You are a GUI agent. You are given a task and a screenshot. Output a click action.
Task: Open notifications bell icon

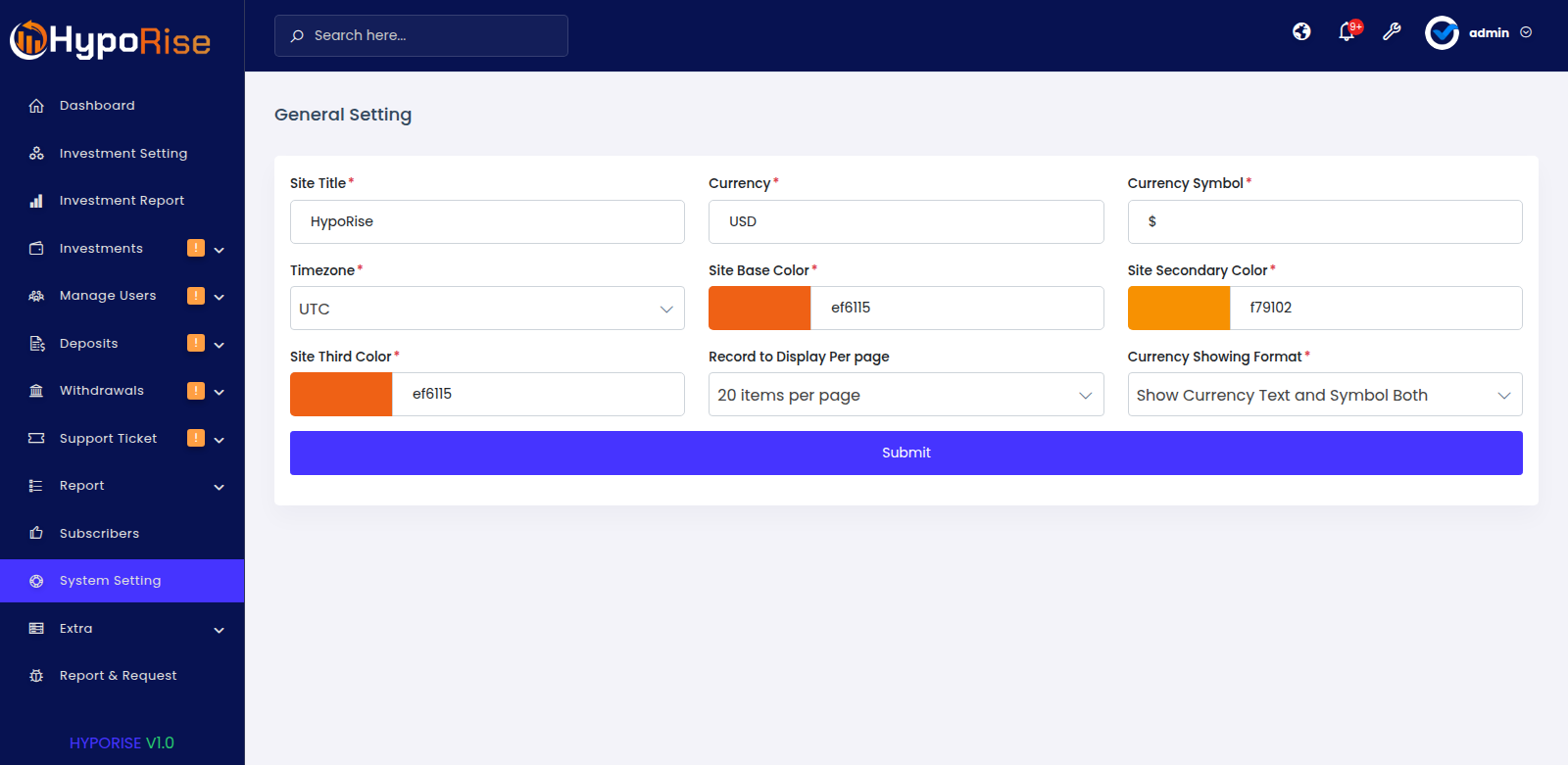pos(1347,32)
